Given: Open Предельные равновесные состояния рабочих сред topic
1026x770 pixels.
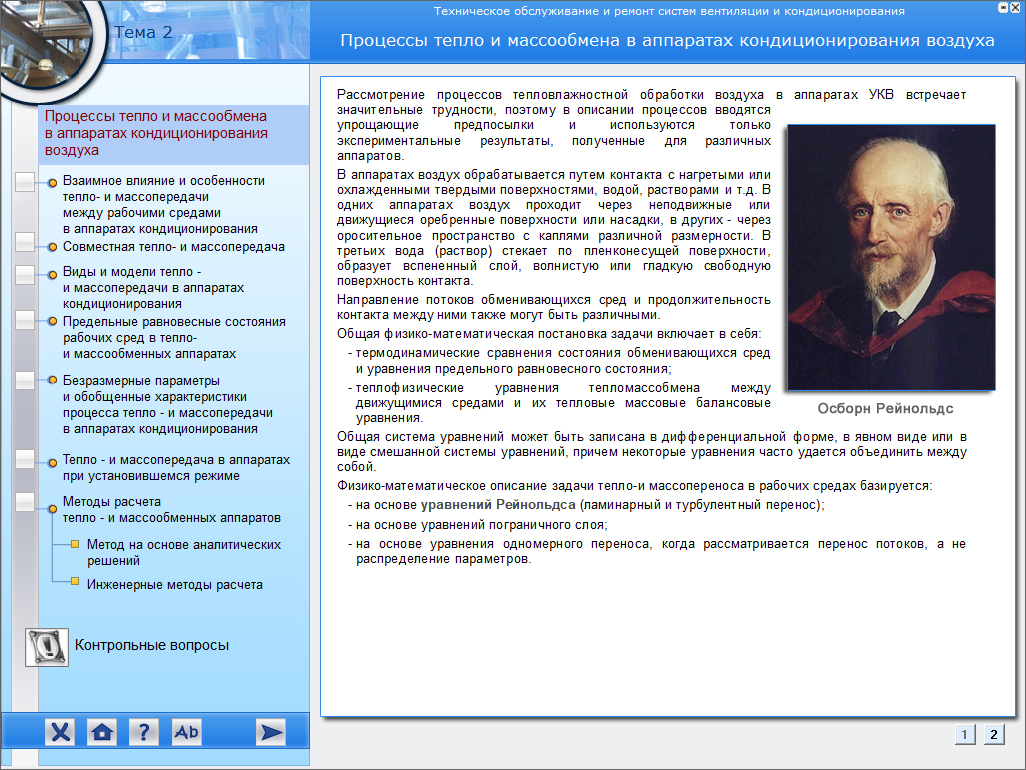Looking at the screenshot, I should coord(173,338).
